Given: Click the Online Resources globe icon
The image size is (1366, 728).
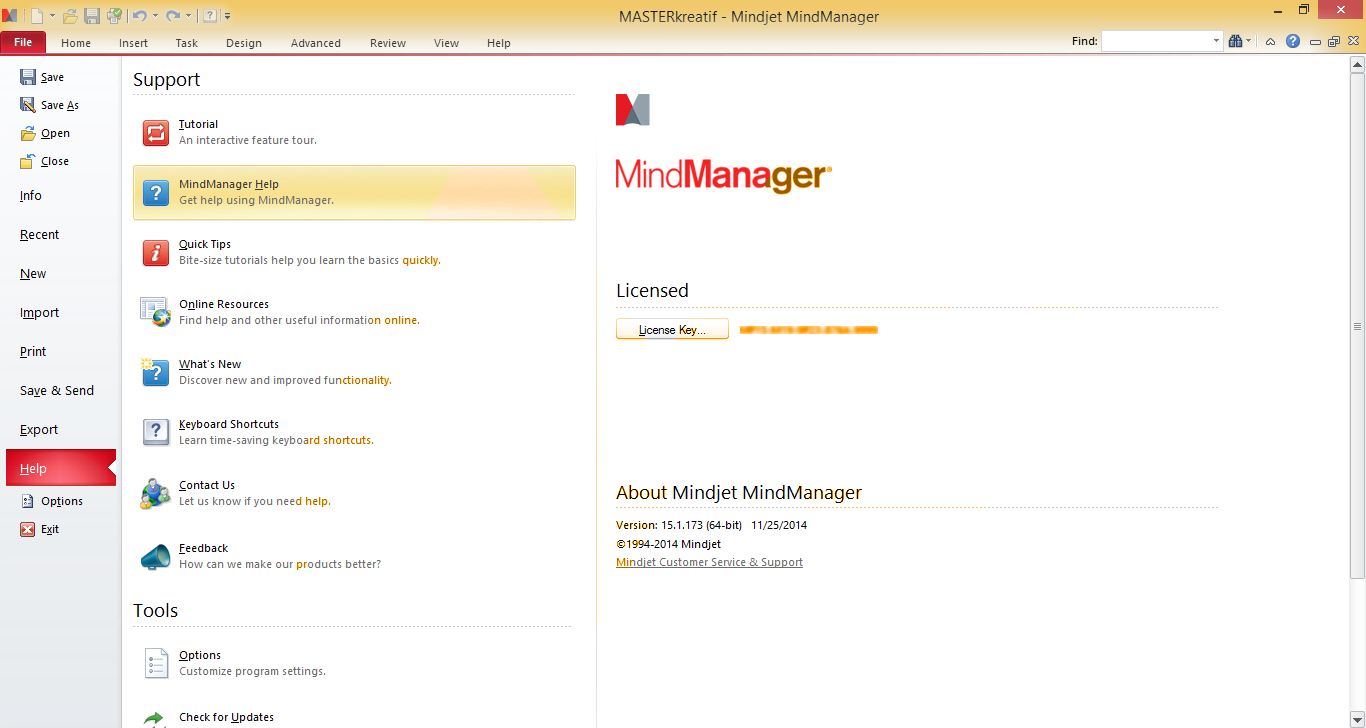Looking at the screenshot, I should tap(156, 312).
